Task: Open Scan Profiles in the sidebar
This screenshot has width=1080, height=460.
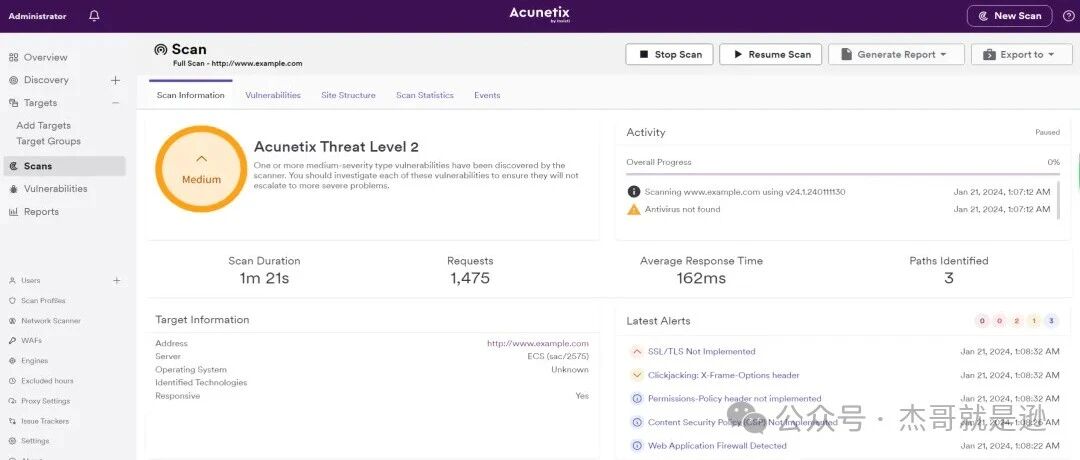Action: (x=43, y=300)
